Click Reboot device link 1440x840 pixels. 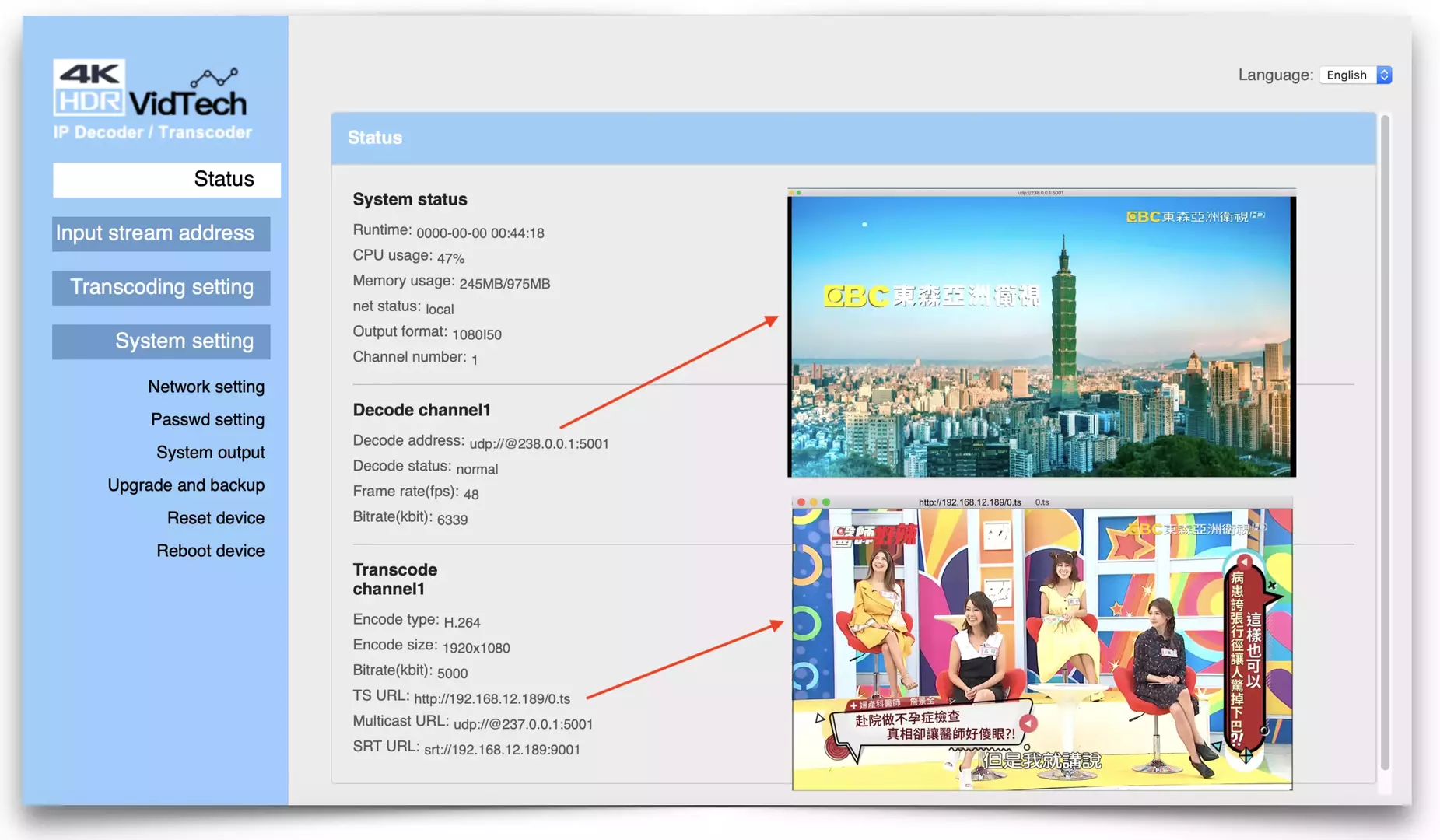coord(210,551)
